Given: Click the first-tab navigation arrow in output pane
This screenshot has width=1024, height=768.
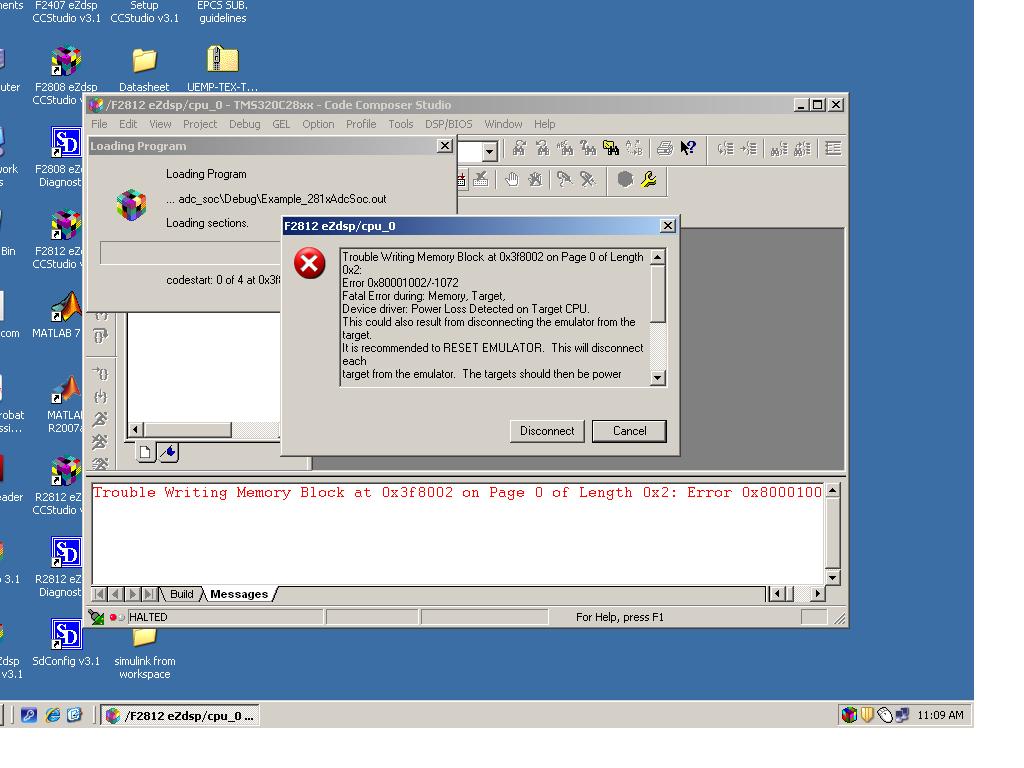Looking at the screenshot, I should (99, 594).
